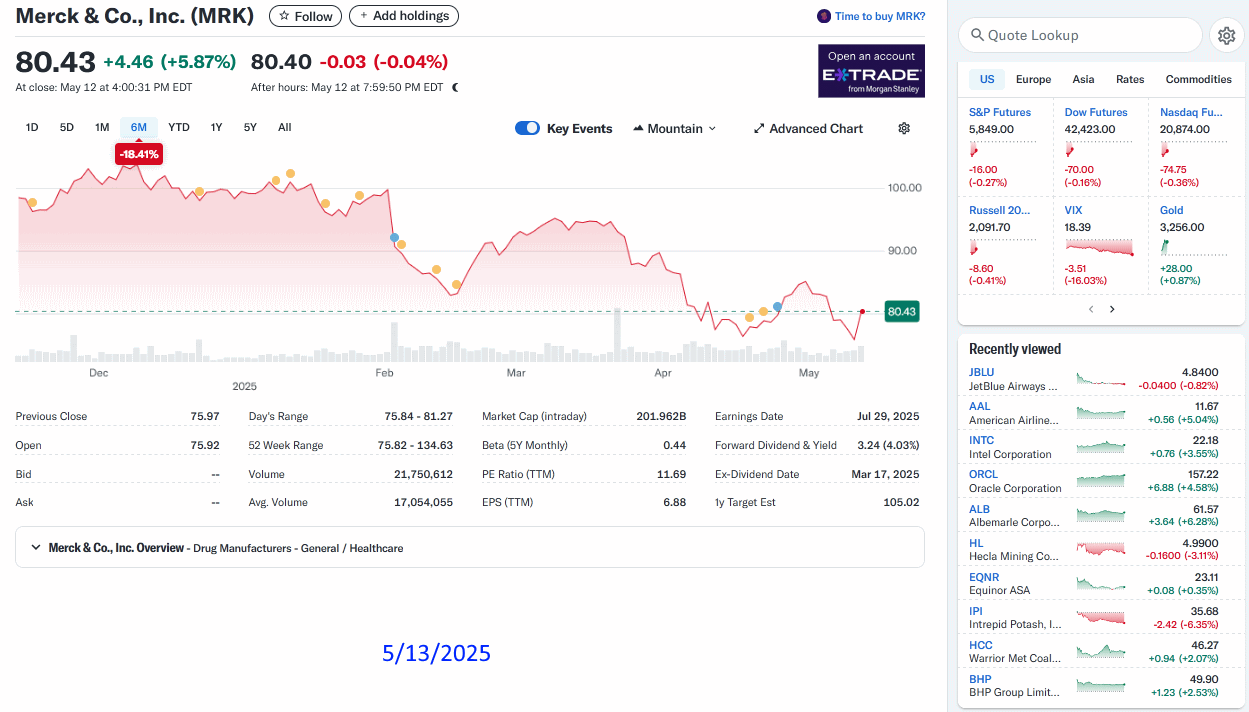
Task: Open the BHP sparkline chart
Action: [1101, 686]
